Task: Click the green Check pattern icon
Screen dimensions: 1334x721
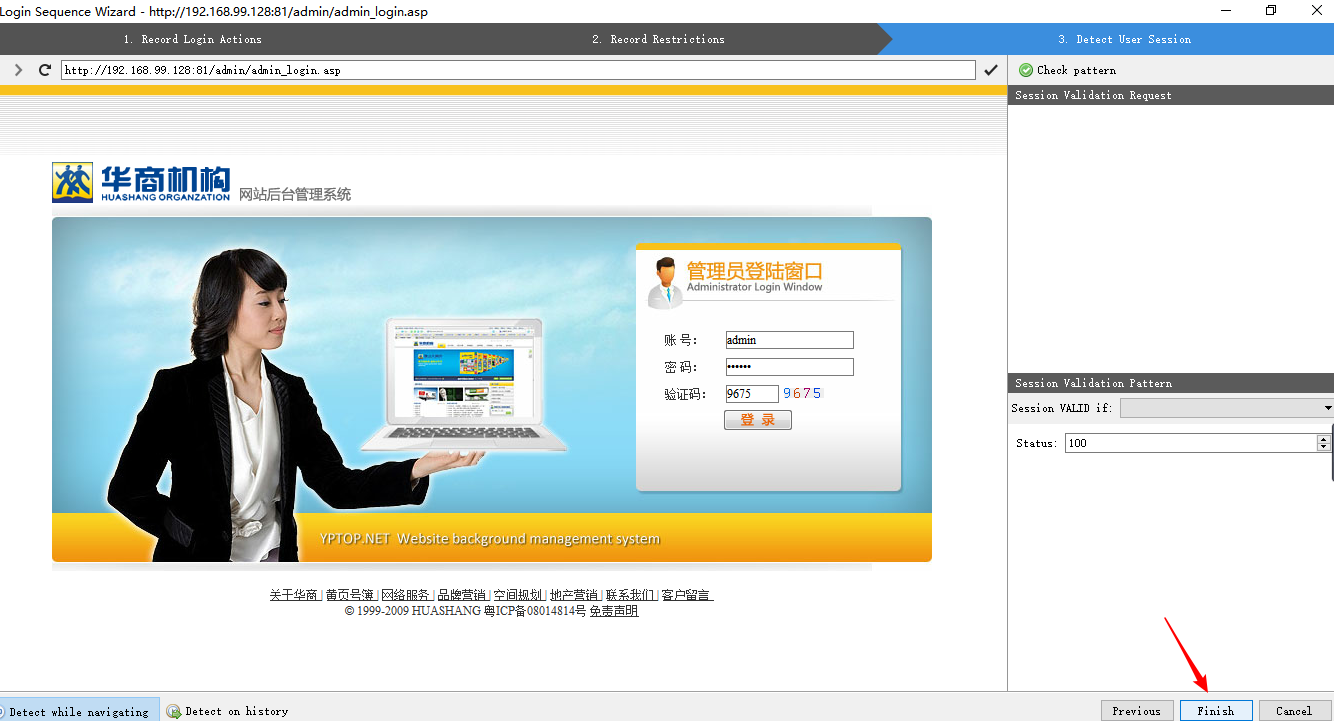Action: pos(1025,70)
